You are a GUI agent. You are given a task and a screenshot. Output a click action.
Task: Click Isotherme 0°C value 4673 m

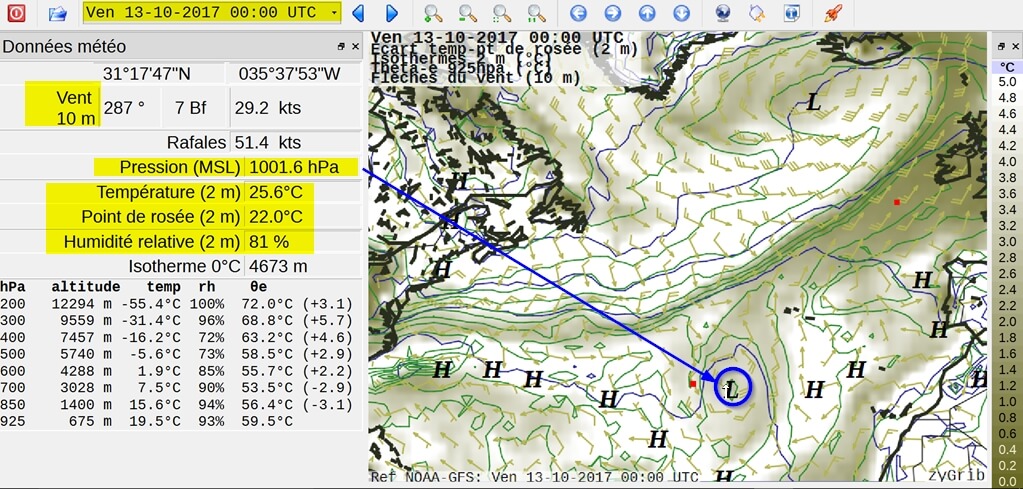pyautogui.click(x=278, y=267)
